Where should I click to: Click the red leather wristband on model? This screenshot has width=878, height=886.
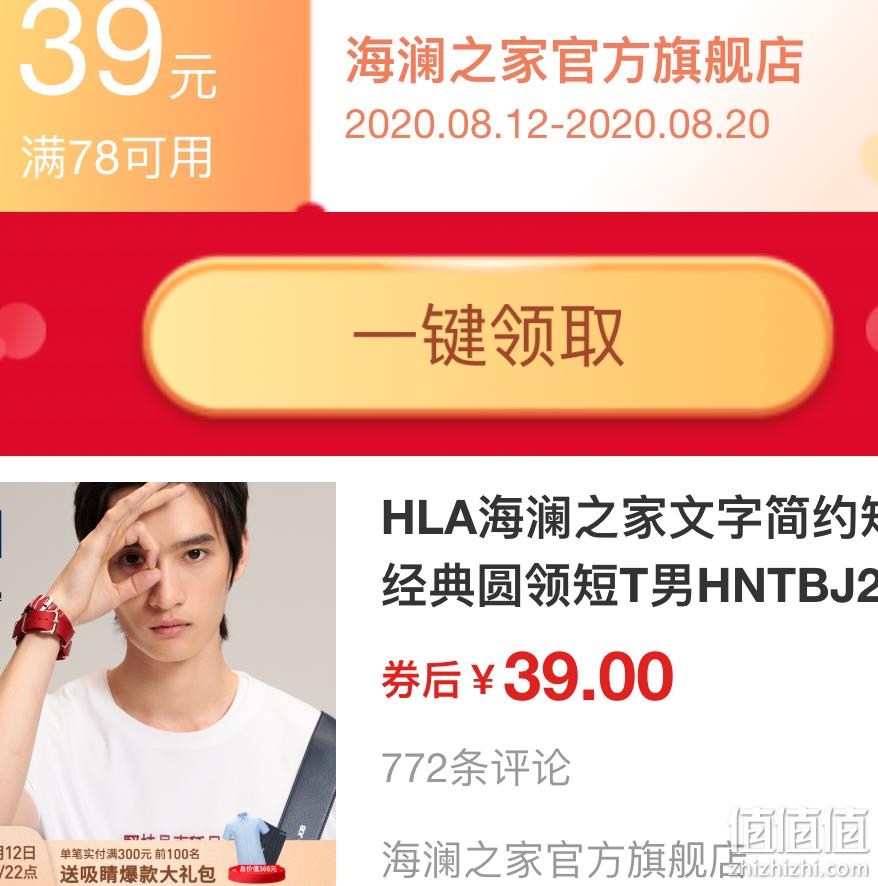[44, 626]
